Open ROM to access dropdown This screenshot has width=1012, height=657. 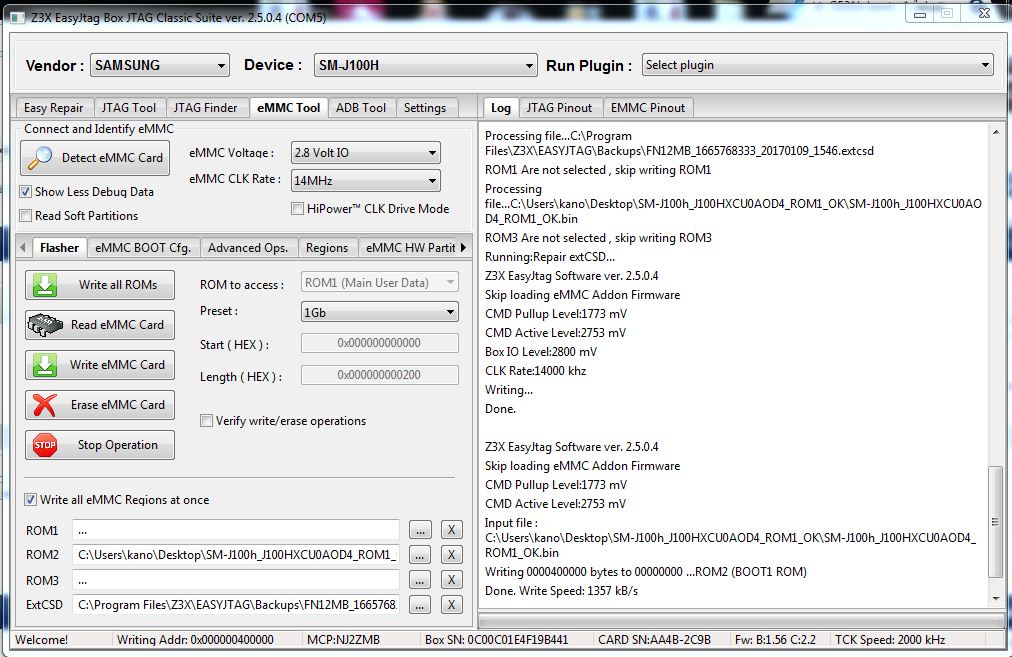(x=380, y=283)
